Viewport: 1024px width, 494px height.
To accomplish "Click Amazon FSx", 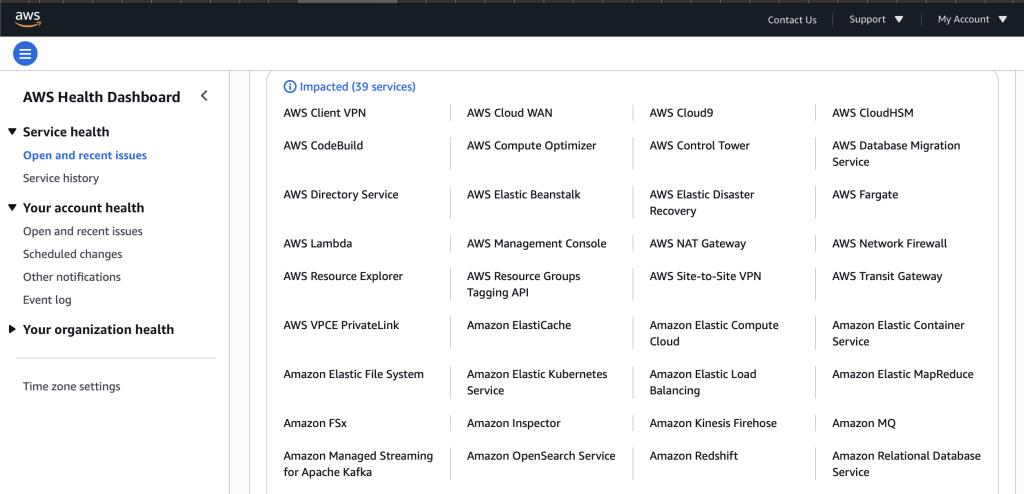I will [315, 423].
